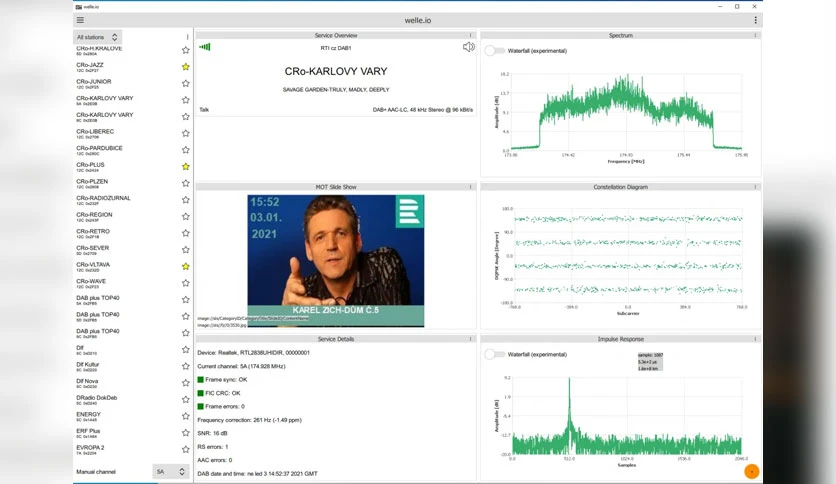Click the Karel Zich slideshow image
Viewport: 836px width, 484px height.
[336, 261]
